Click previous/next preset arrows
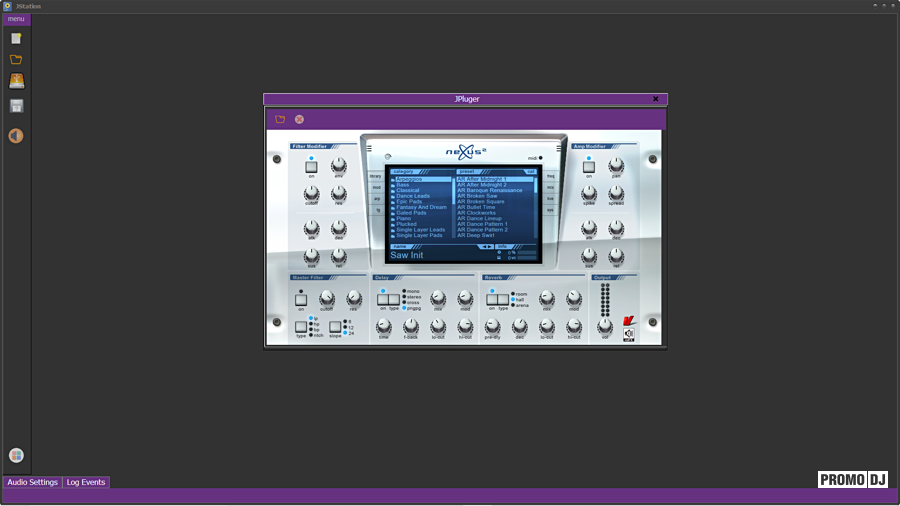 (486, 247)
